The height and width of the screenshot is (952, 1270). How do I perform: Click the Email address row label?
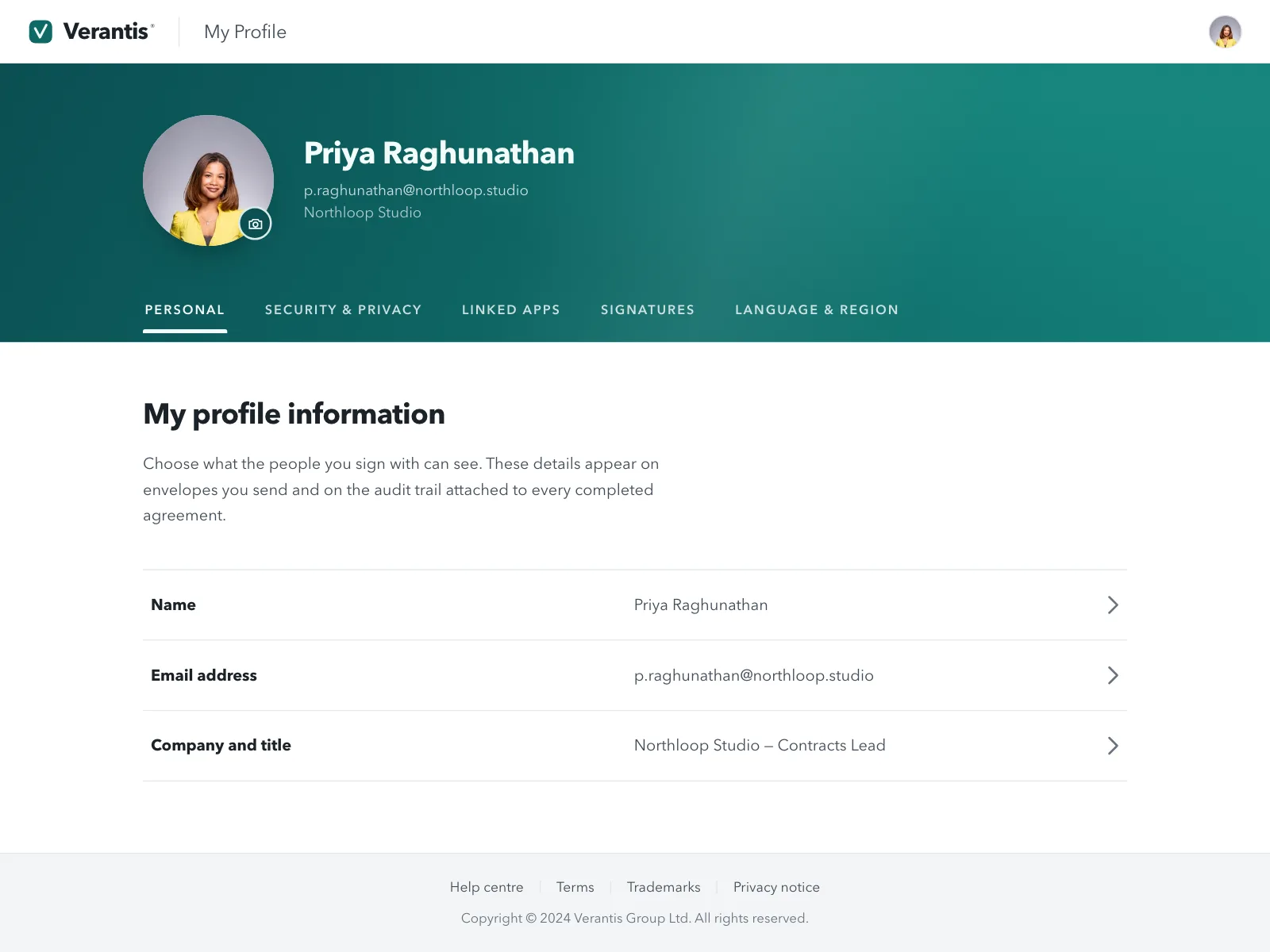point(204,675)
